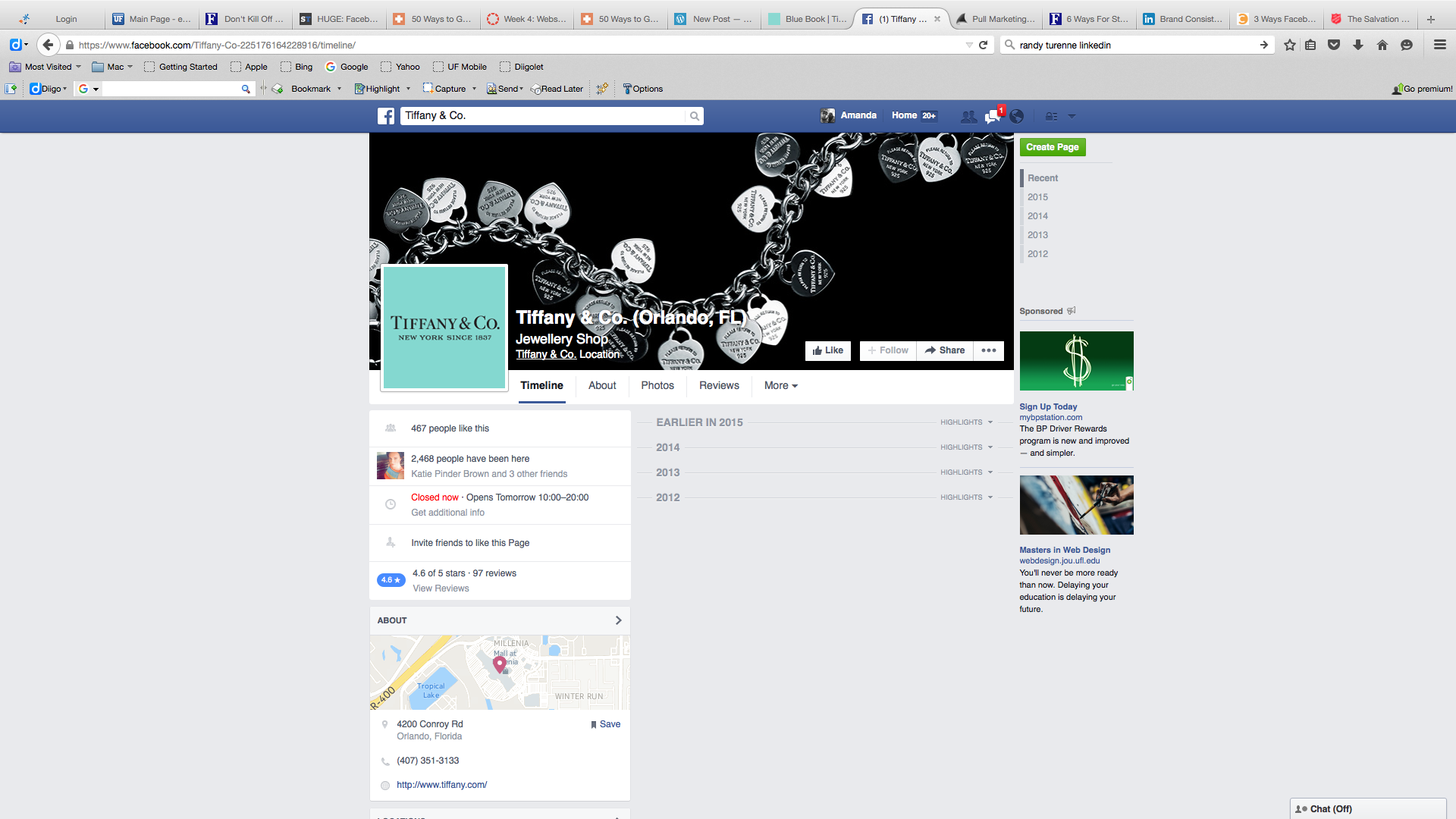Expand the About section chevron
Viewport: 1456px width, 819px height.
(x=618, y=620)
